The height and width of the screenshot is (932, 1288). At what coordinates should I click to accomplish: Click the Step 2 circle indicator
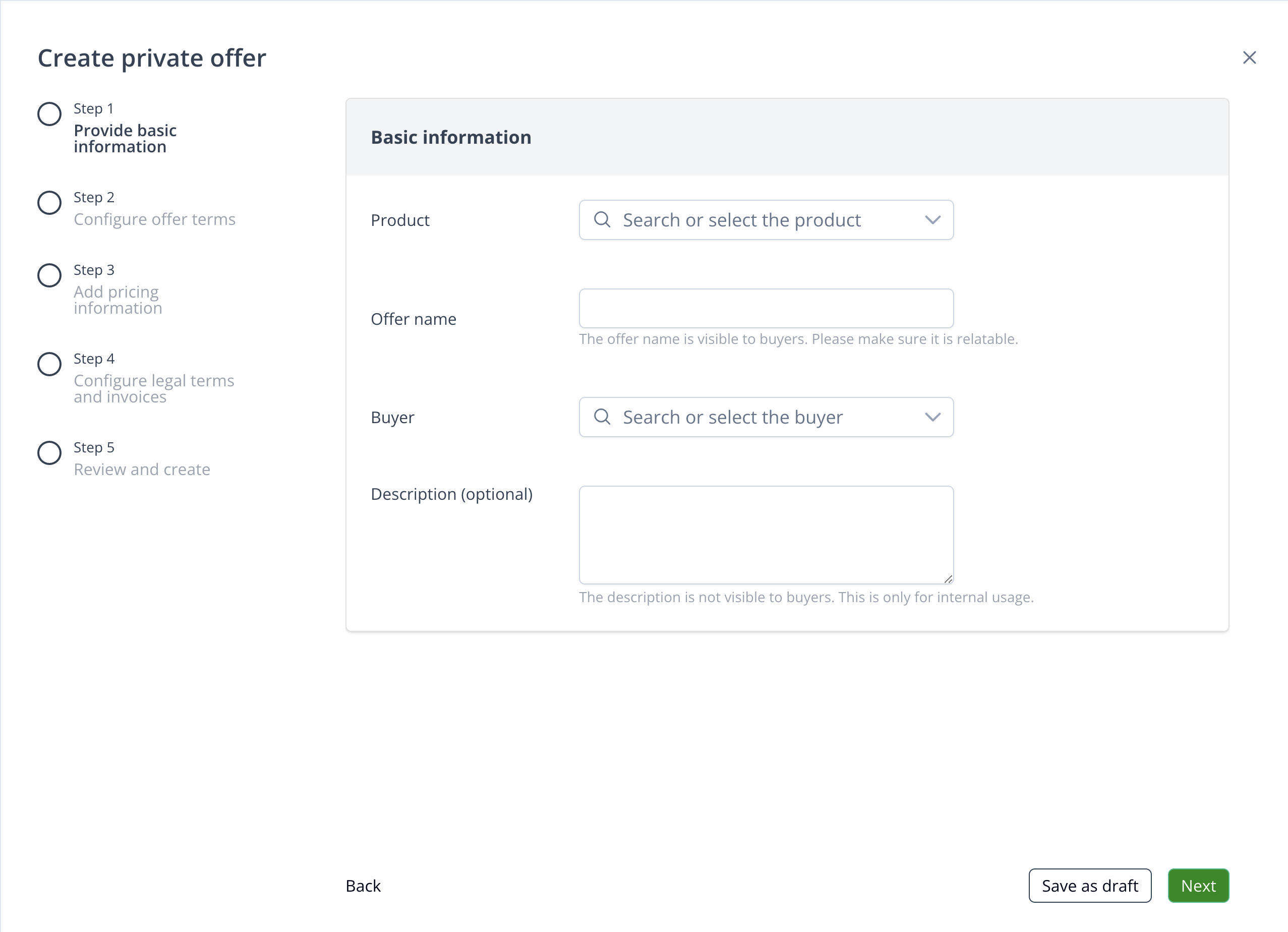49,203
